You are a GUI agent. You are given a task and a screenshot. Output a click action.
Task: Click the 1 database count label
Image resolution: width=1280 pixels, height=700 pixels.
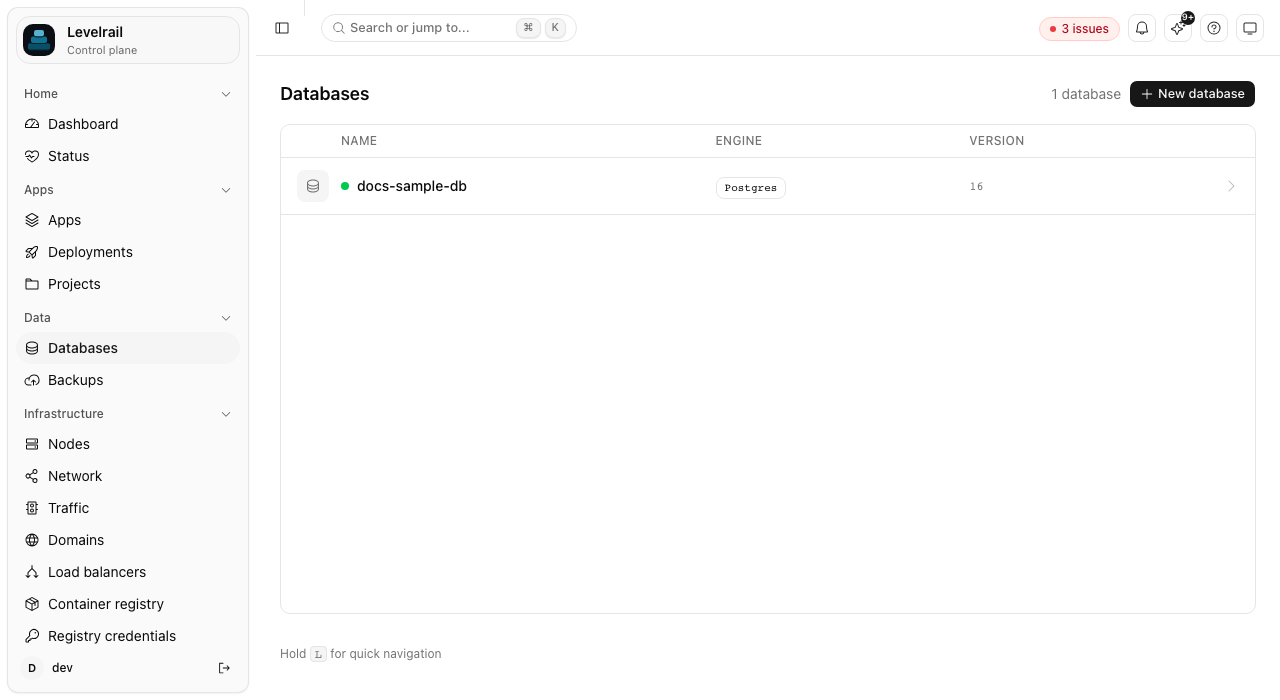pos(1086,94)
